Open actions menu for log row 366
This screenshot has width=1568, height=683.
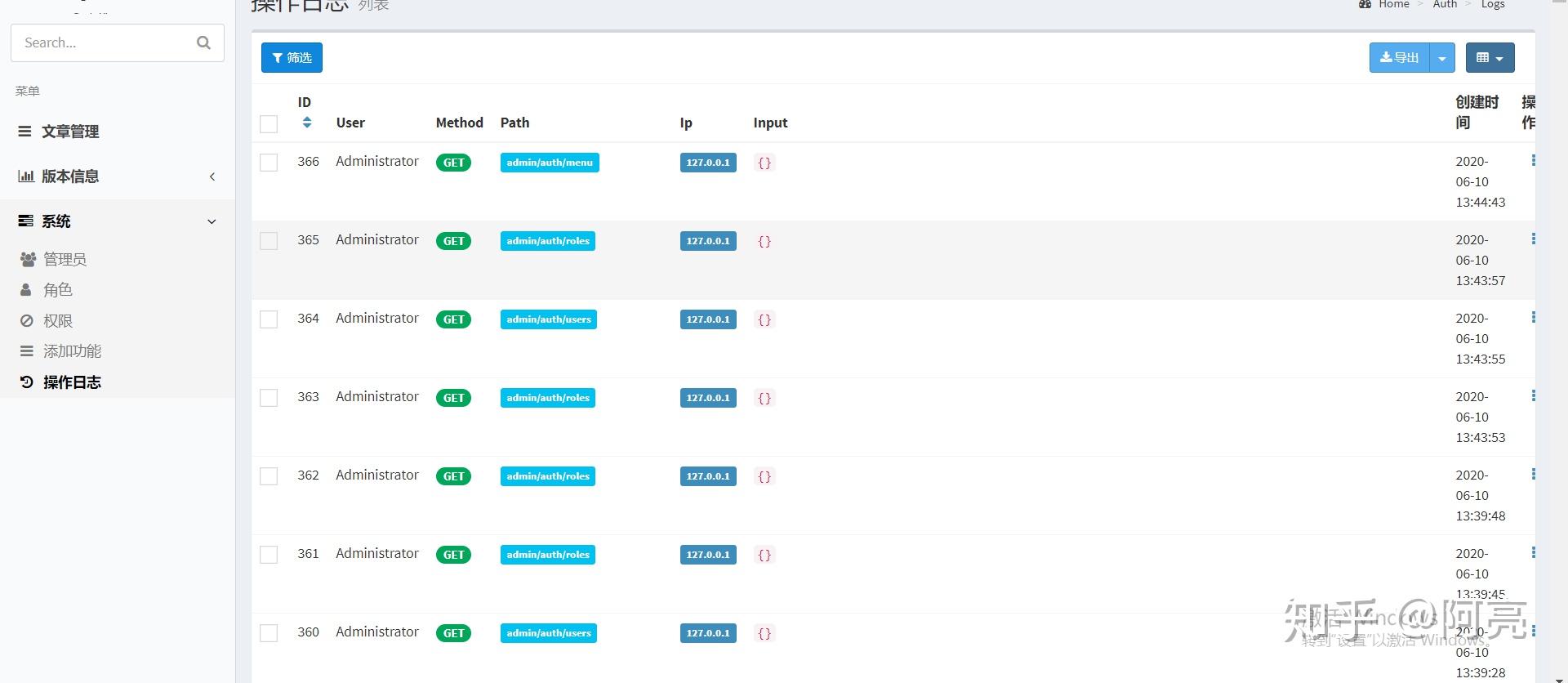[x=1533, y=161]
